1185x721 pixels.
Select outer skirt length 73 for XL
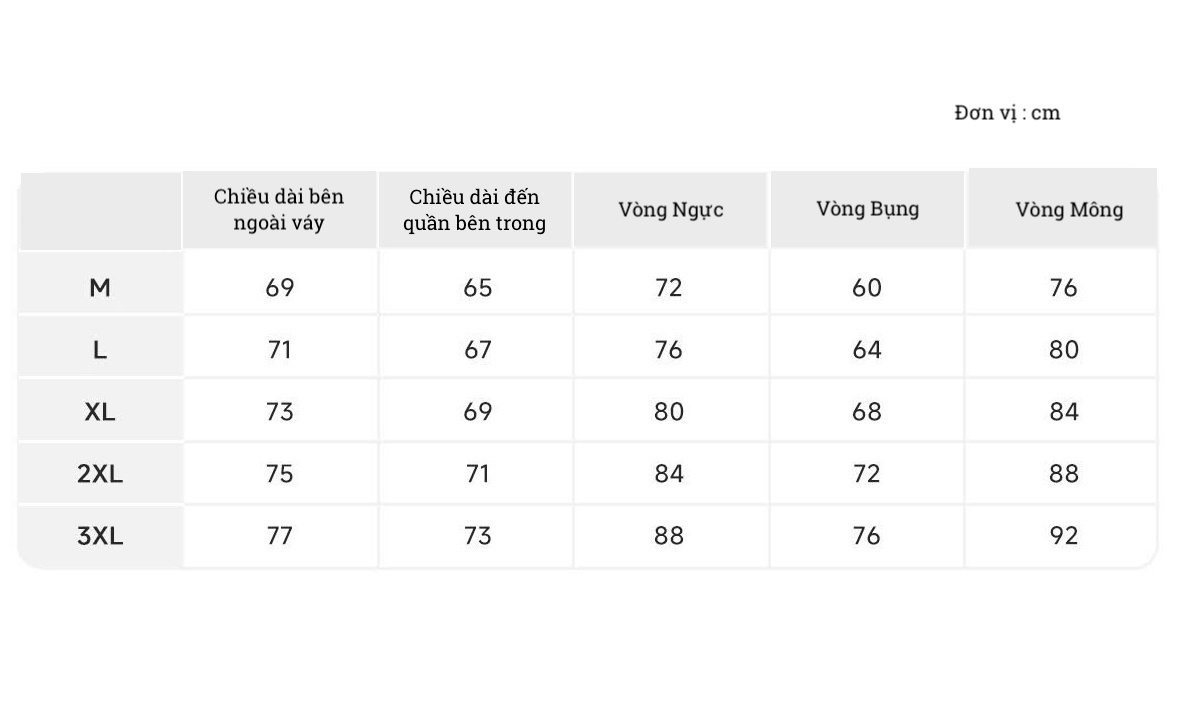pos(280,412)
